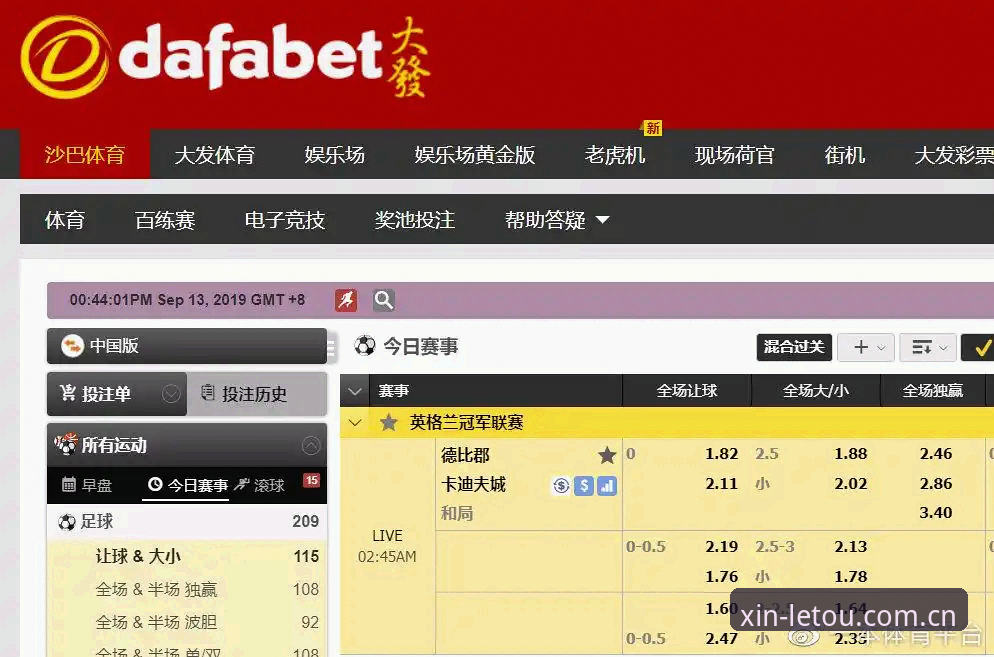Click over 2.5 odds 1.88
The width and height of the screenshot is (994, 657).
tap(850, 454)
